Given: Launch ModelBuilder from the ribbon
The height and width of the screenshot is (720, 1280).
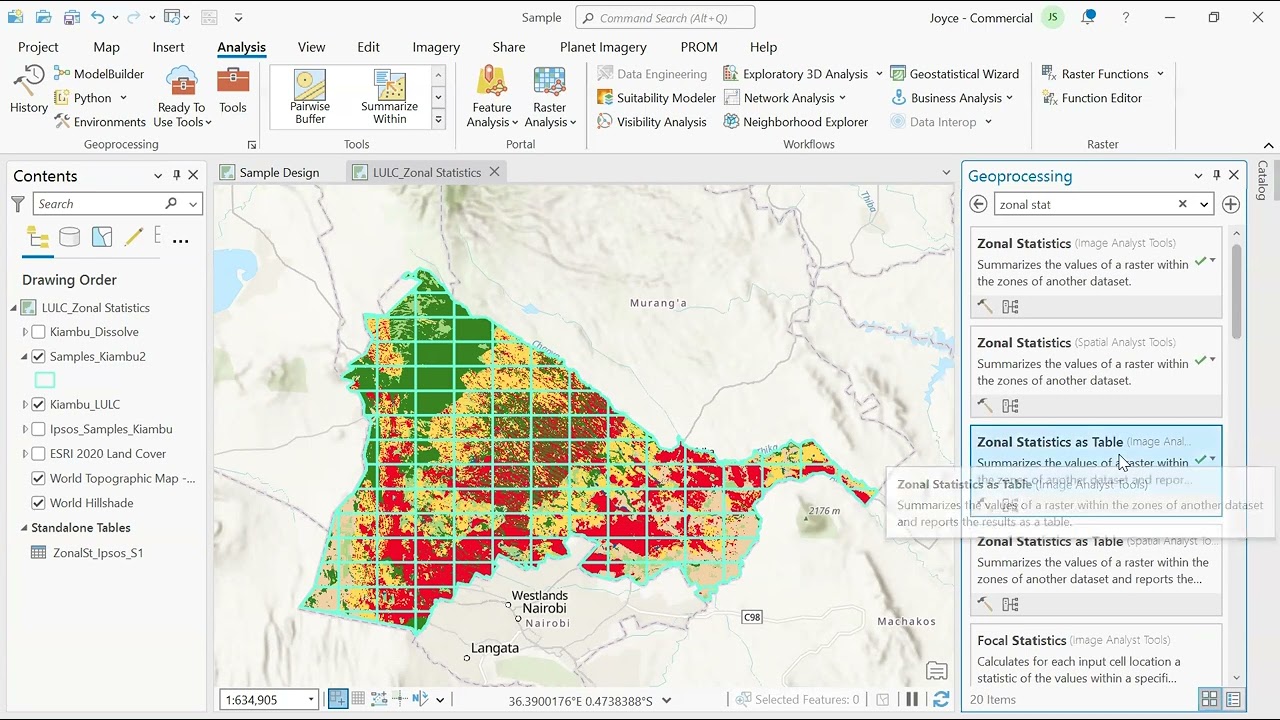Looking at the screenshot, I should coord(99,74).
